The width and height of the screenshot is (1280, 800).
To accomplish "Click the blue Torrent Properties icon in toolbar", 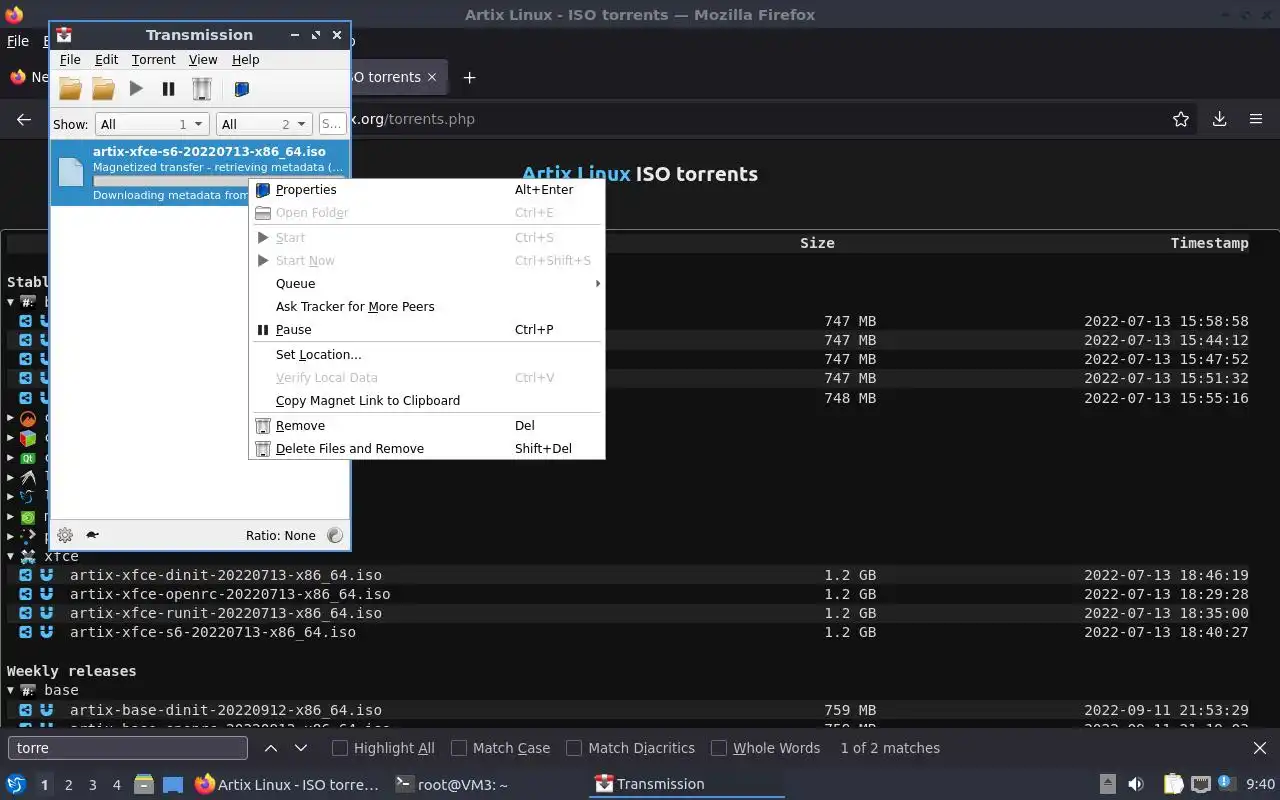I will tap(241, 89).
